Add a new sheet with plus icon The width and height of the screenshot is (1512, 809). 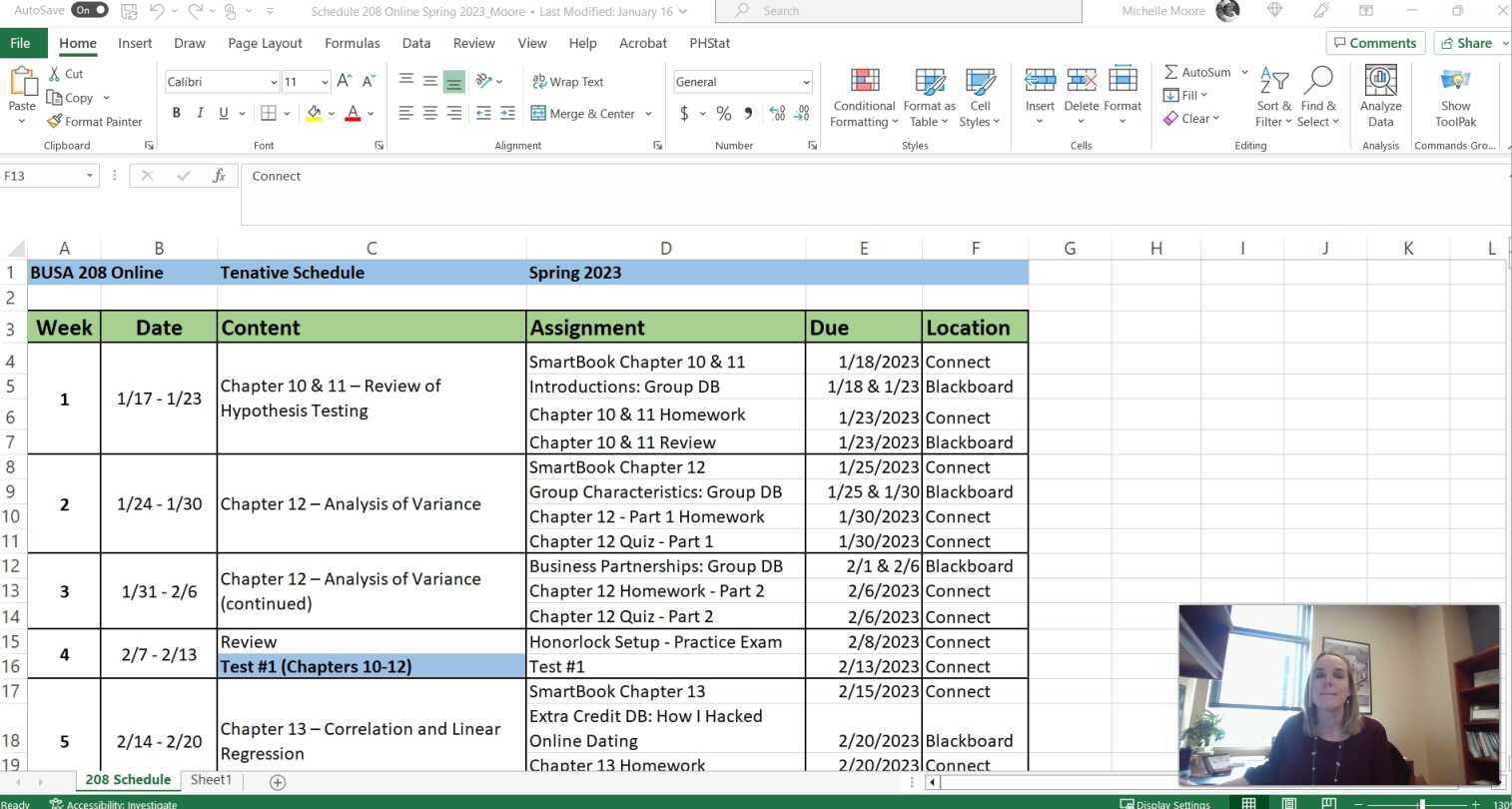click(x=278, y=782)
